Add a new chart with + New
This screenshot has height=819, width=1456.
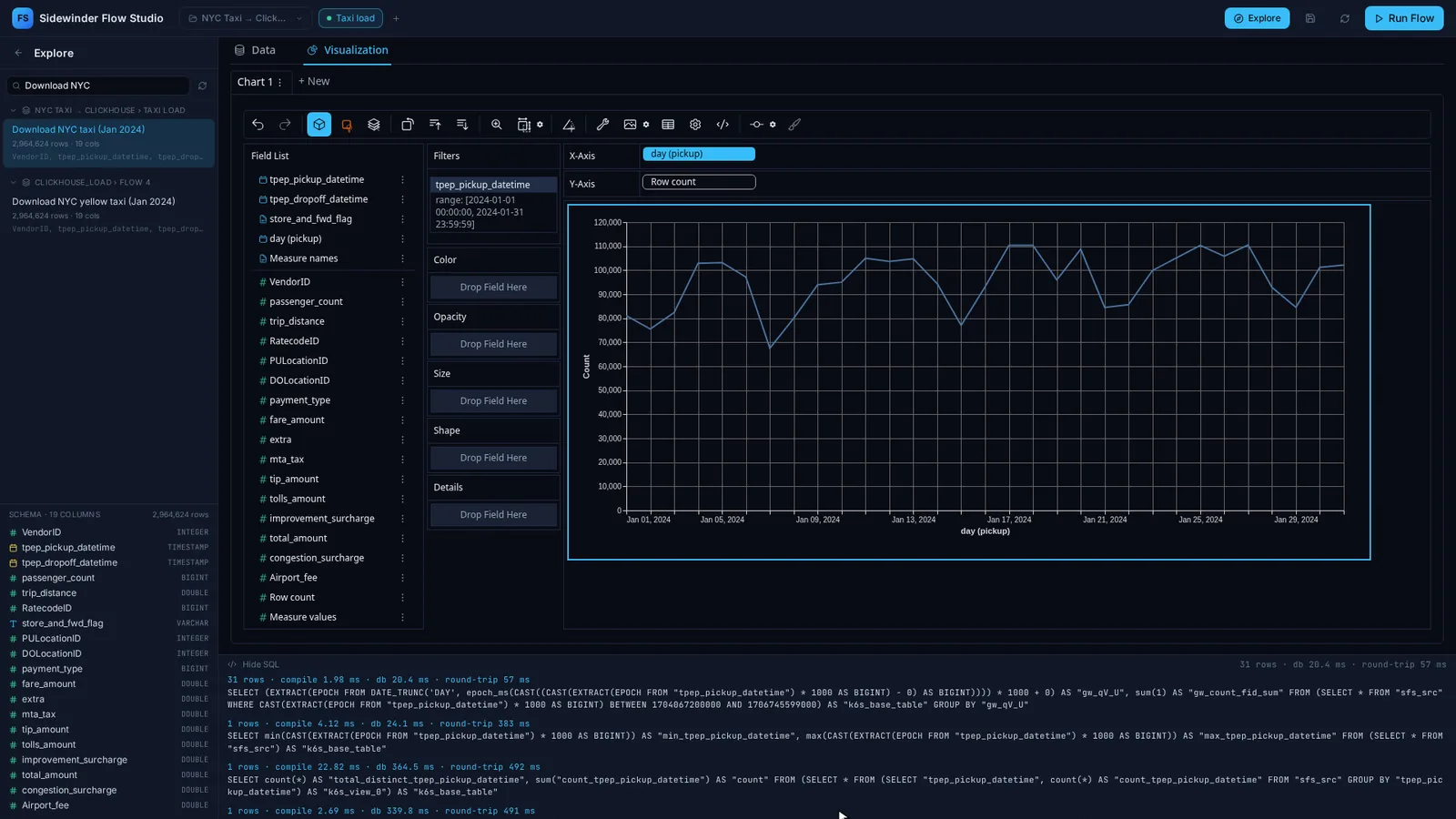tap(314, 81)
